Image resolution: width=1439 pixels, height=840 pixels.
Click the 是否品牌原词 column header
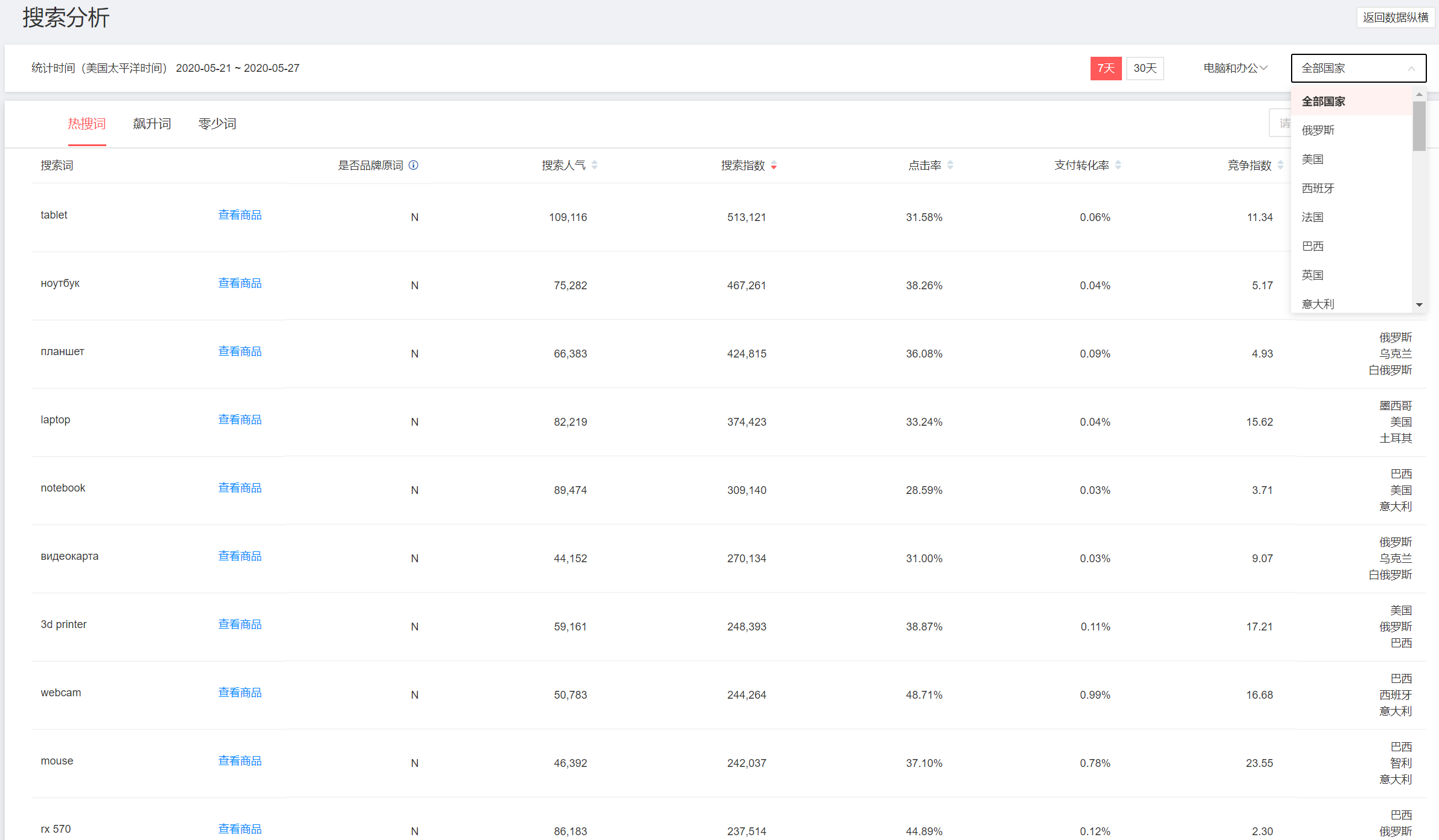pyautogui.click(x=370, y=165)
